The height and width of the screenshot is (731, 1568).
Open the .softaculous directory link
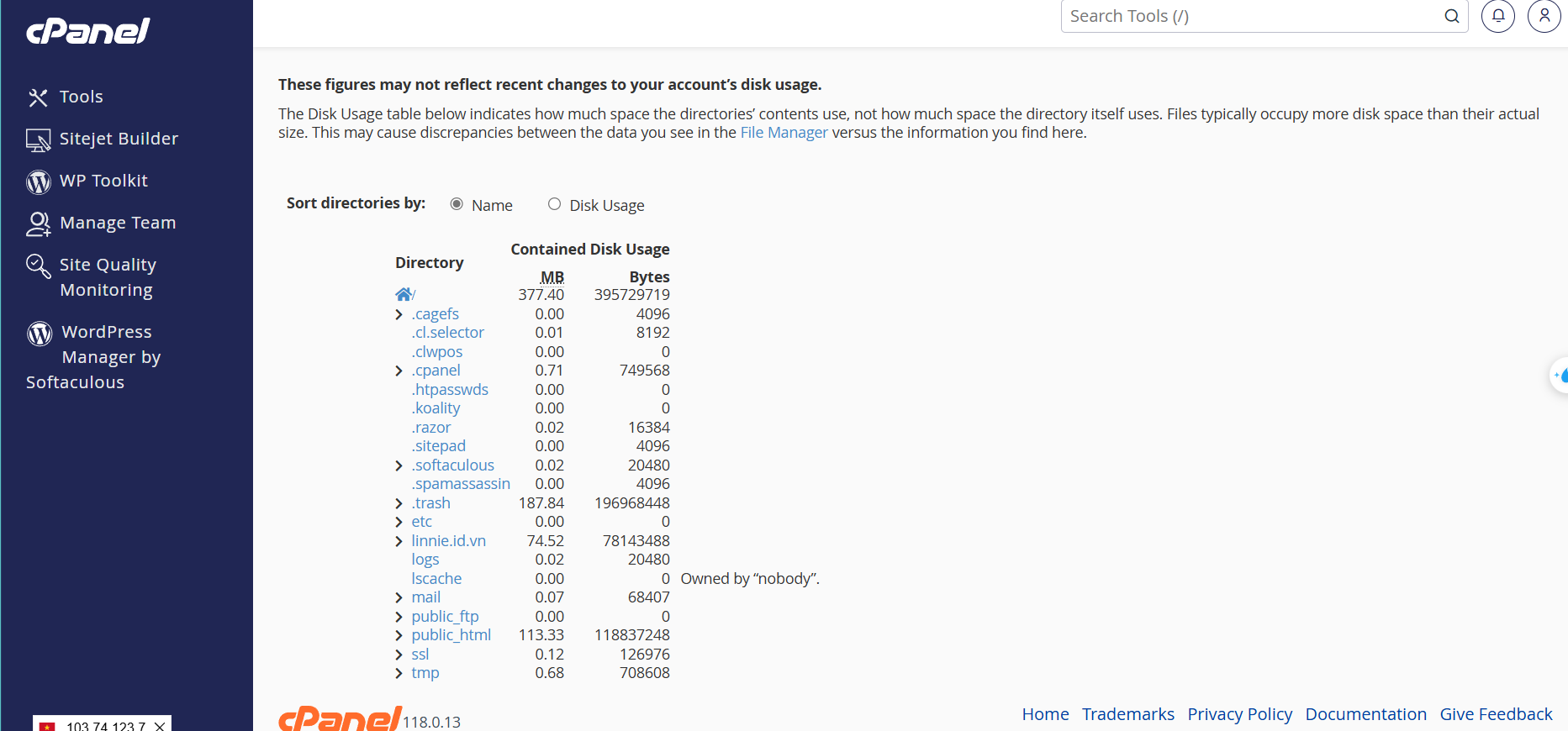tap(452, 465)
